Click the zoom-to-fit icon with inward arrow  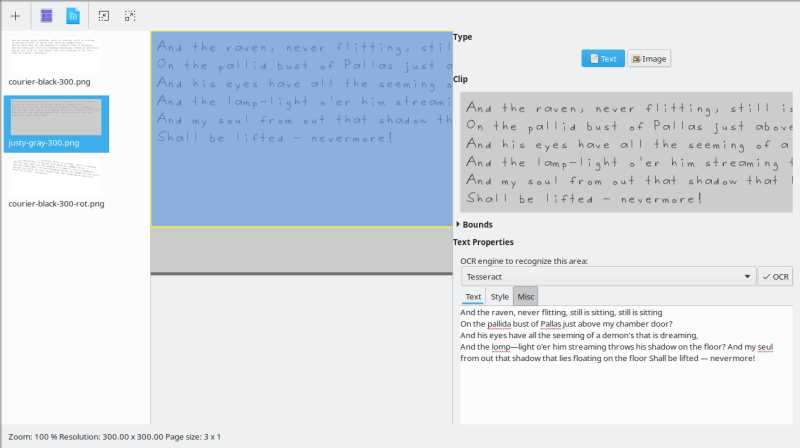(103, 16)
